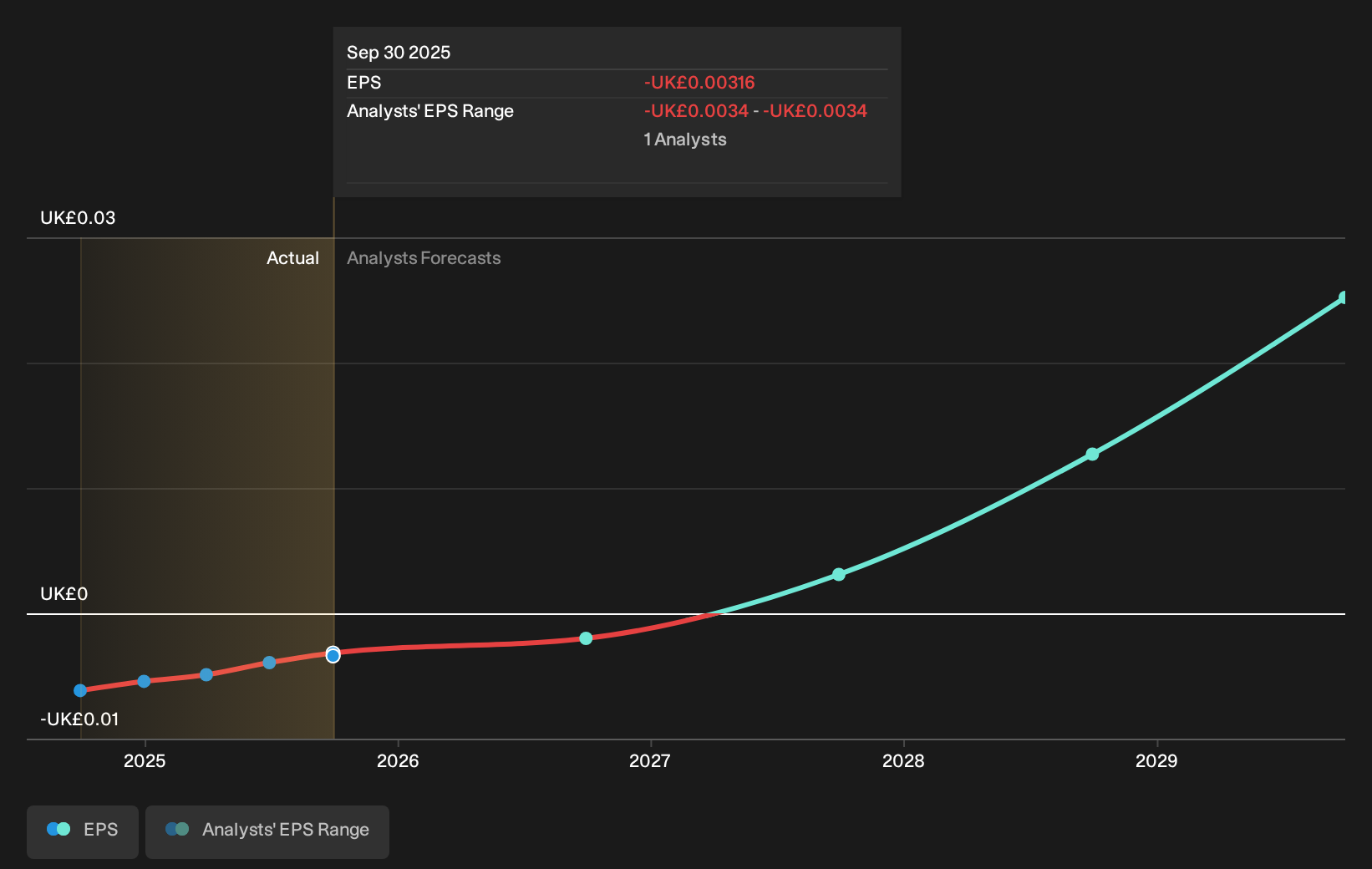Click the Actual region label
1372x869 pixels.
tap(292, 258)
